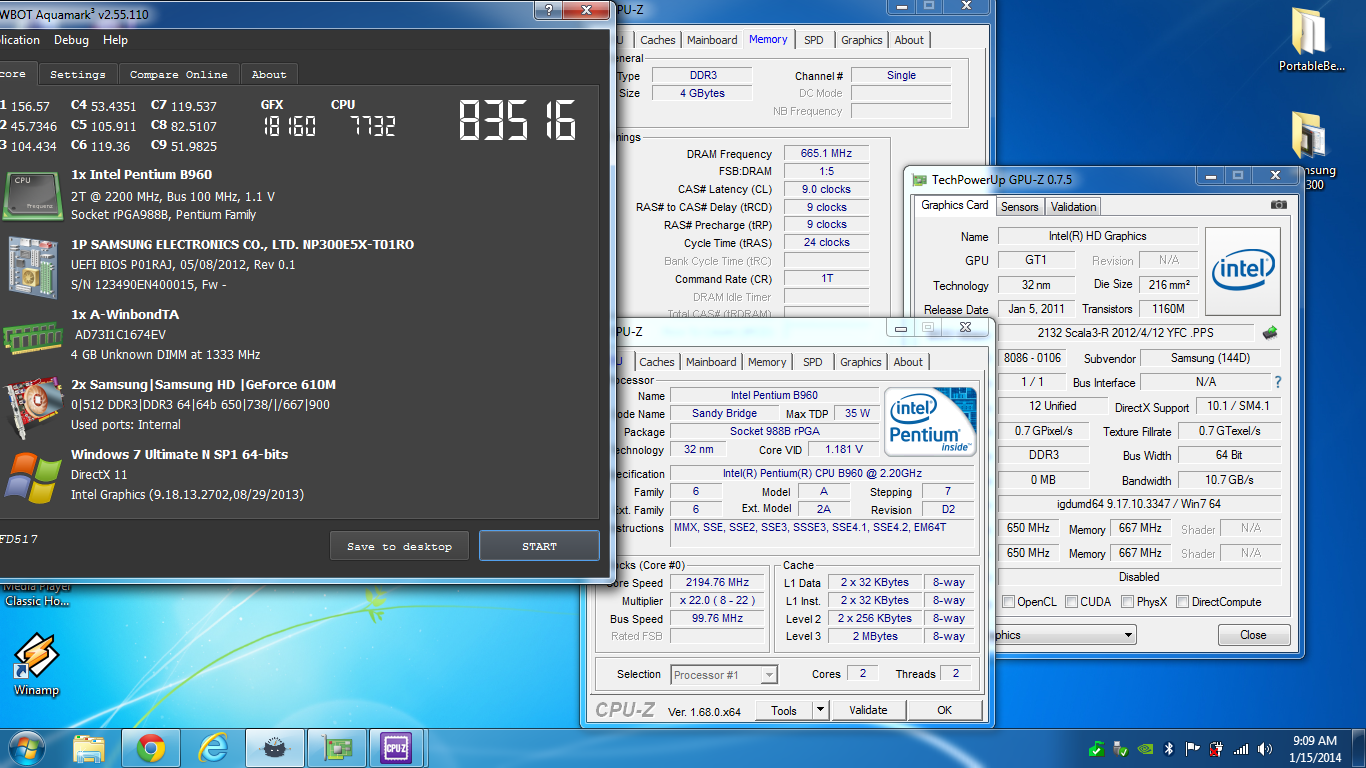Screen dimensions: 1366x768
Task: Open the About tab in Aquamark
Action: [x=268, y=74]
